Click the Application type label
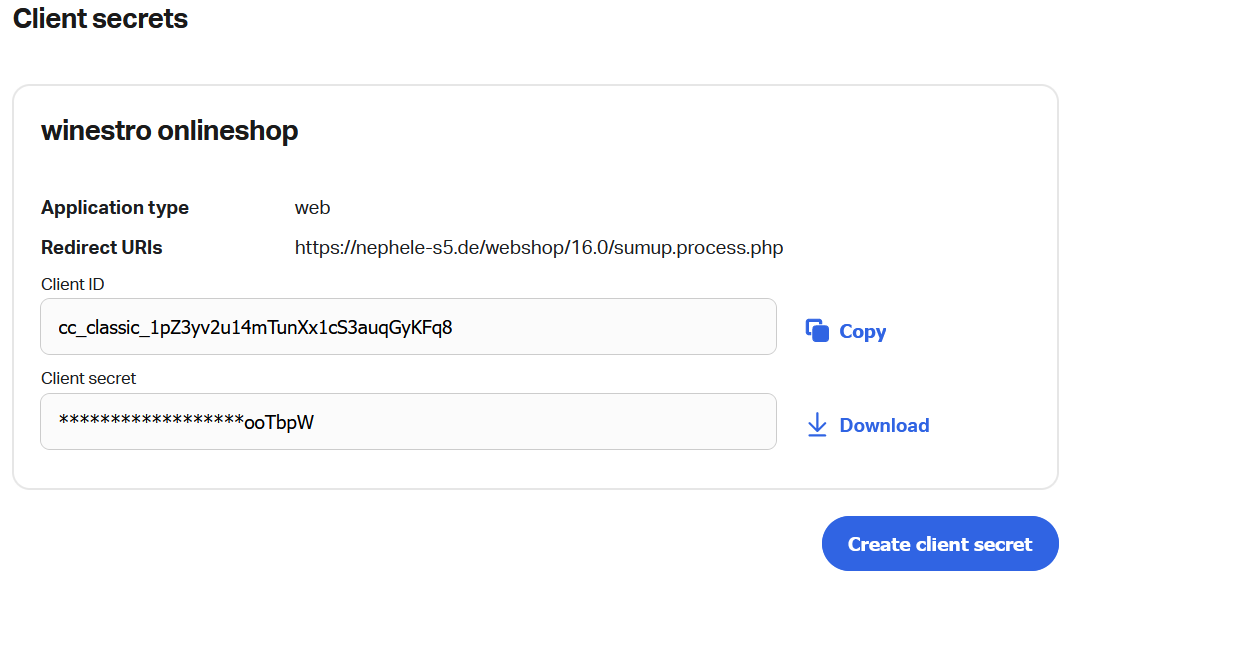This screenshot has height=648, width=1235. [x=115, y=208]
